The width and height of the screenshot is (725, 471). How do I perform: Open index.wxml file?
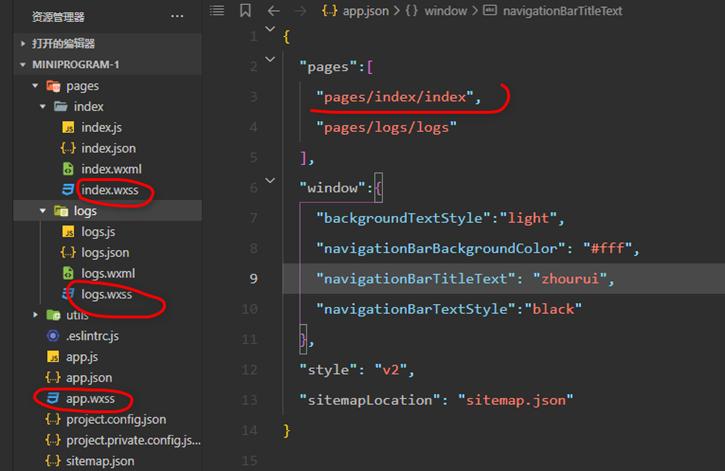(x=111, y=169)
